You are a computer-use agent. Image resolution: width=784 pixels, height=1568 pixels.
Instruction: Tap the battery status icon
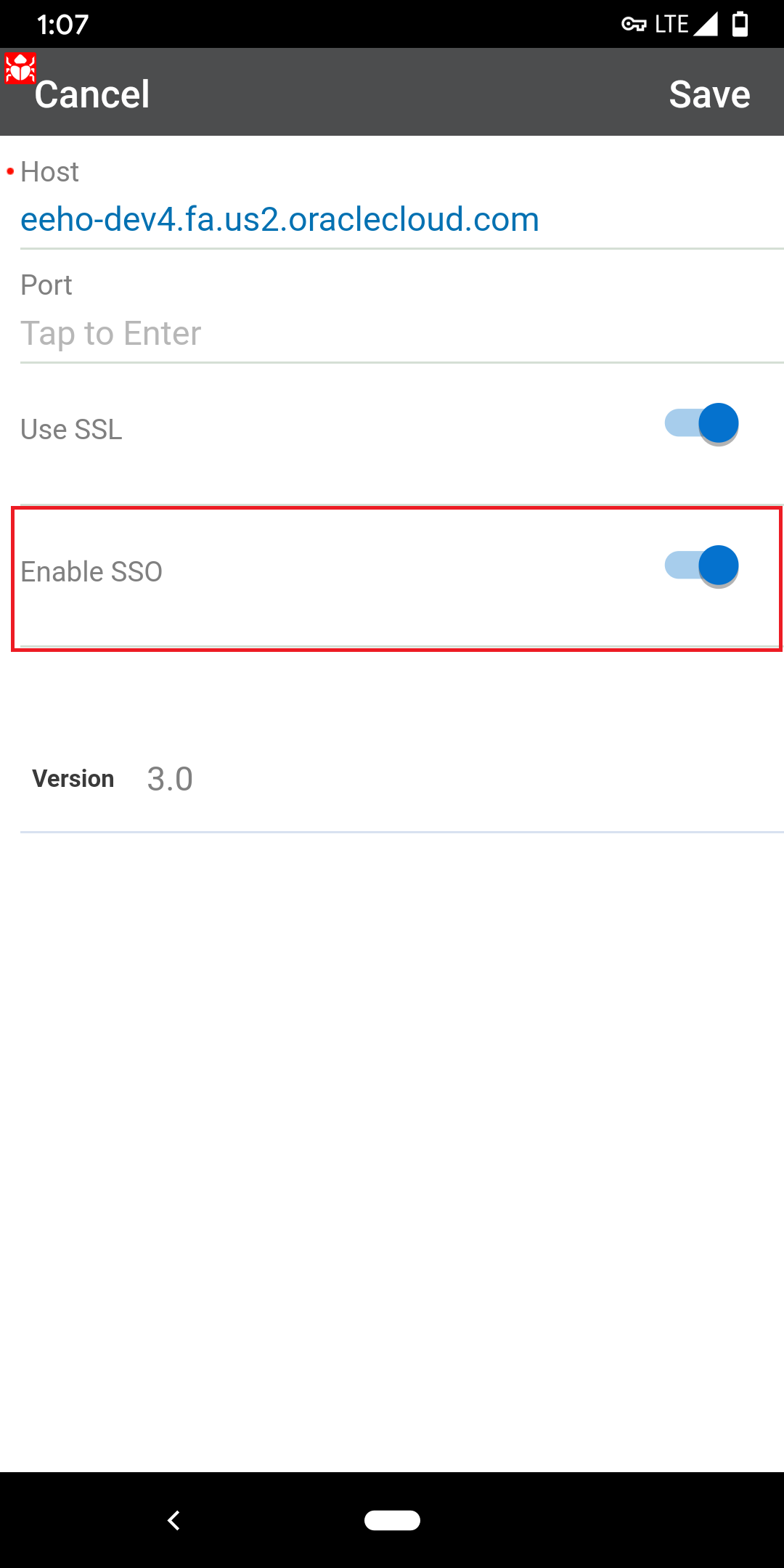click(x=740, y=25)
